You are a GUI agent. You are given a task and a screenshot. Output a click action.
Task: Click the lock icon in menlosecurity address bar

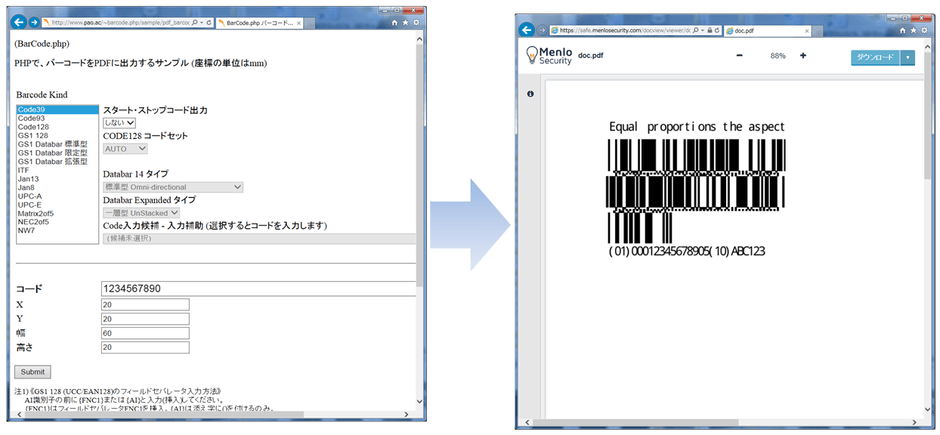[x=710, y=30]
